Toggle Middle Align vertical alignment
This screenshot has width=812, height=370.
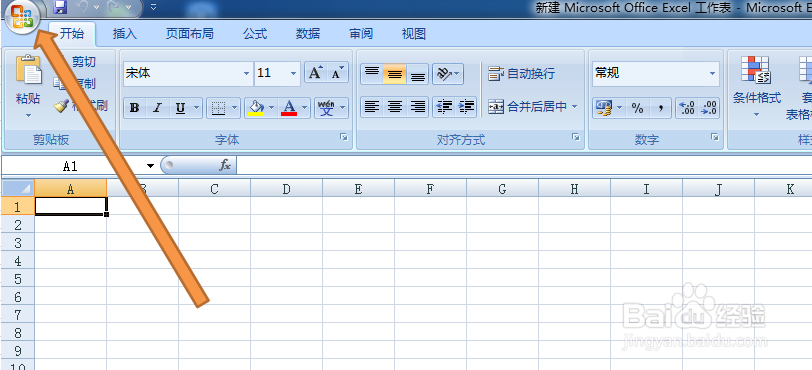(x=395, y=73)
